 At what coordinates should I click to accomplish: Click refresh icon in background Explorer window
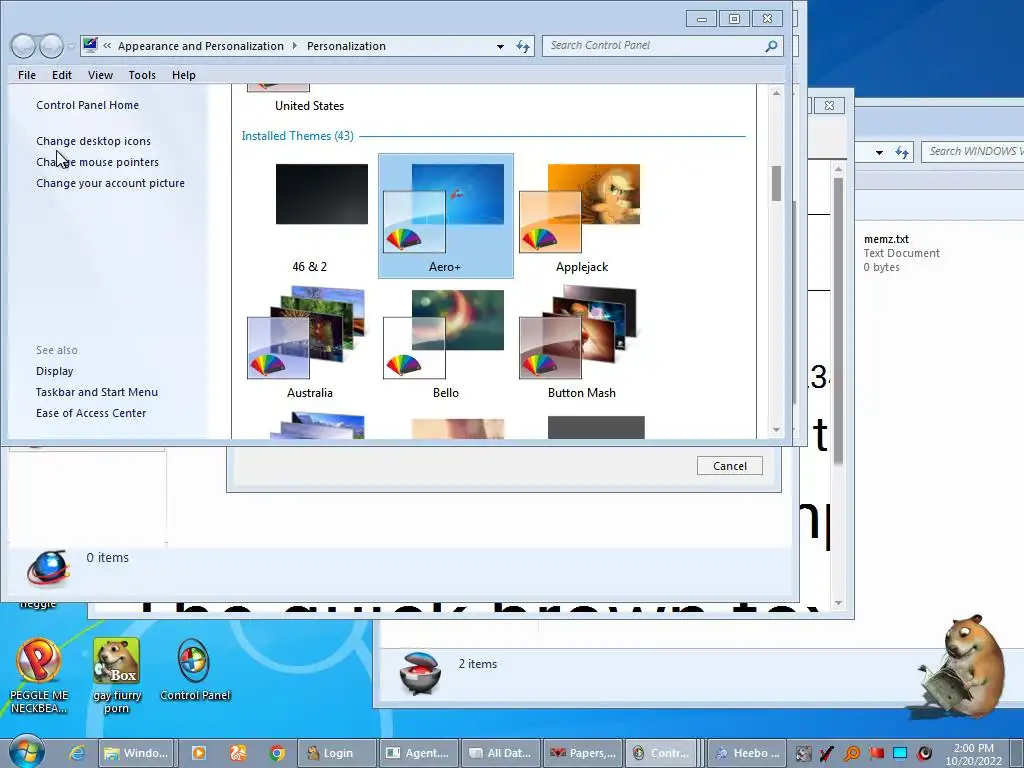click(902, 152)
